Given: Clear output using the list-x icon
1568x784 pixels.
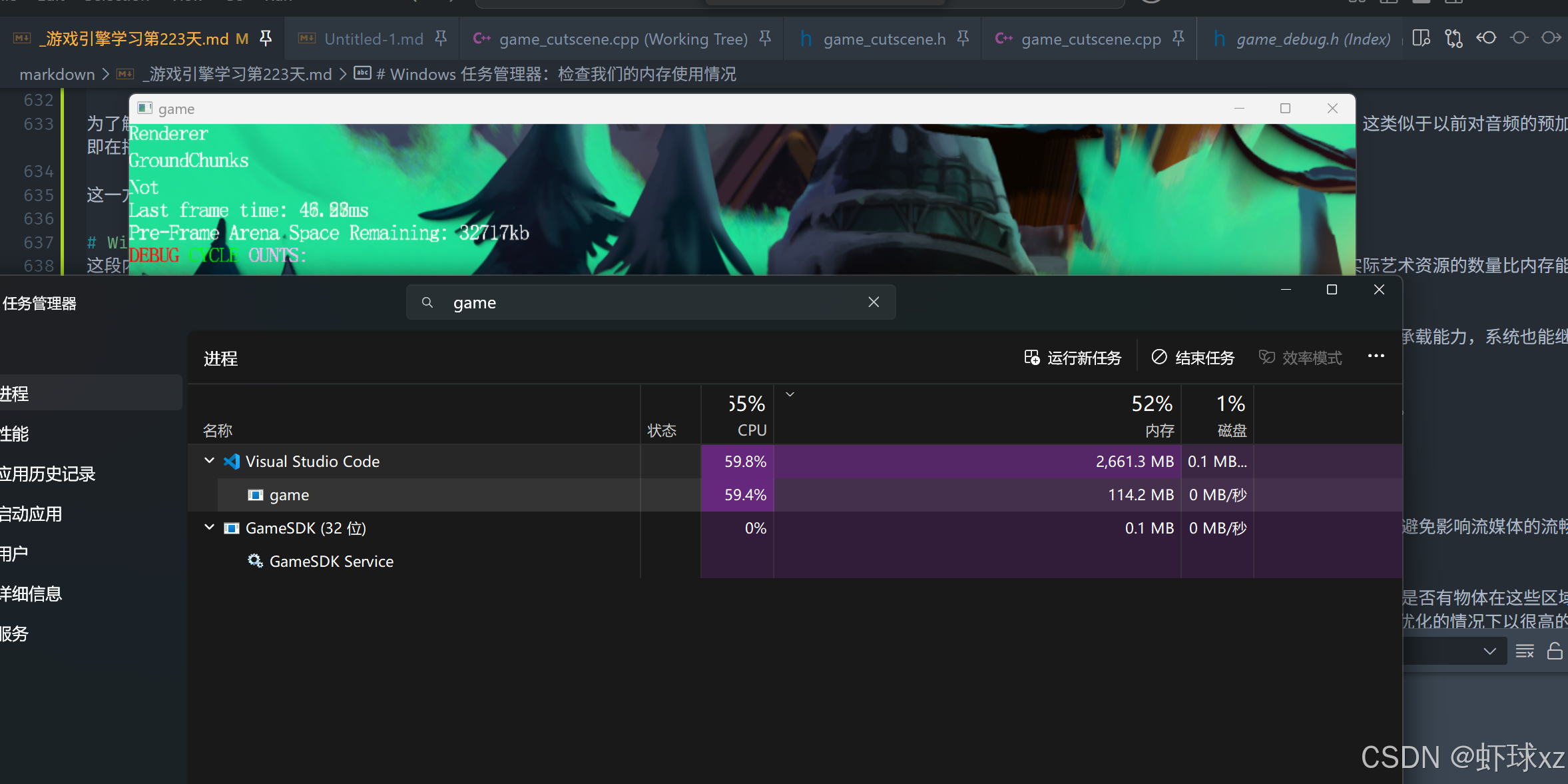Looking at the screenshot, I should [1524, 651].
